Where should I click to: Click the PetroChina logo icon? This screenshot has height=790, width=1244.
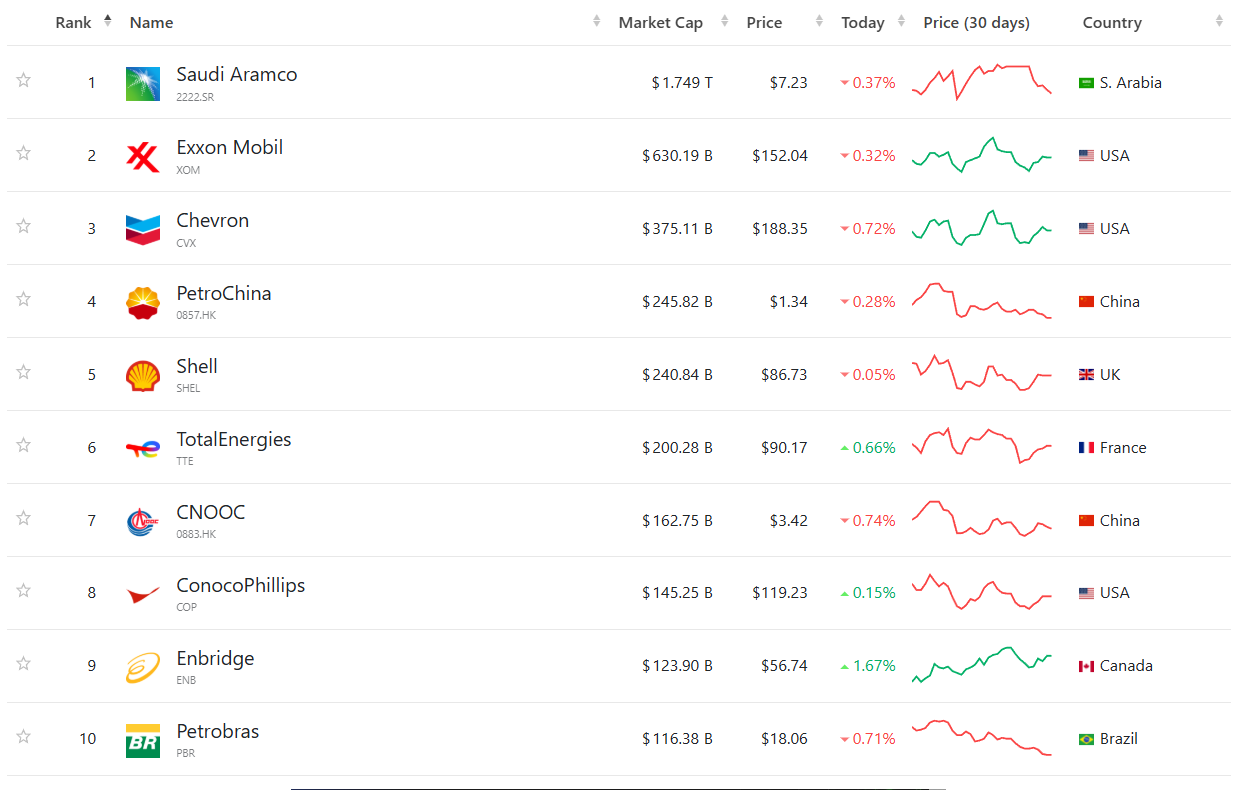click(143, 303)
